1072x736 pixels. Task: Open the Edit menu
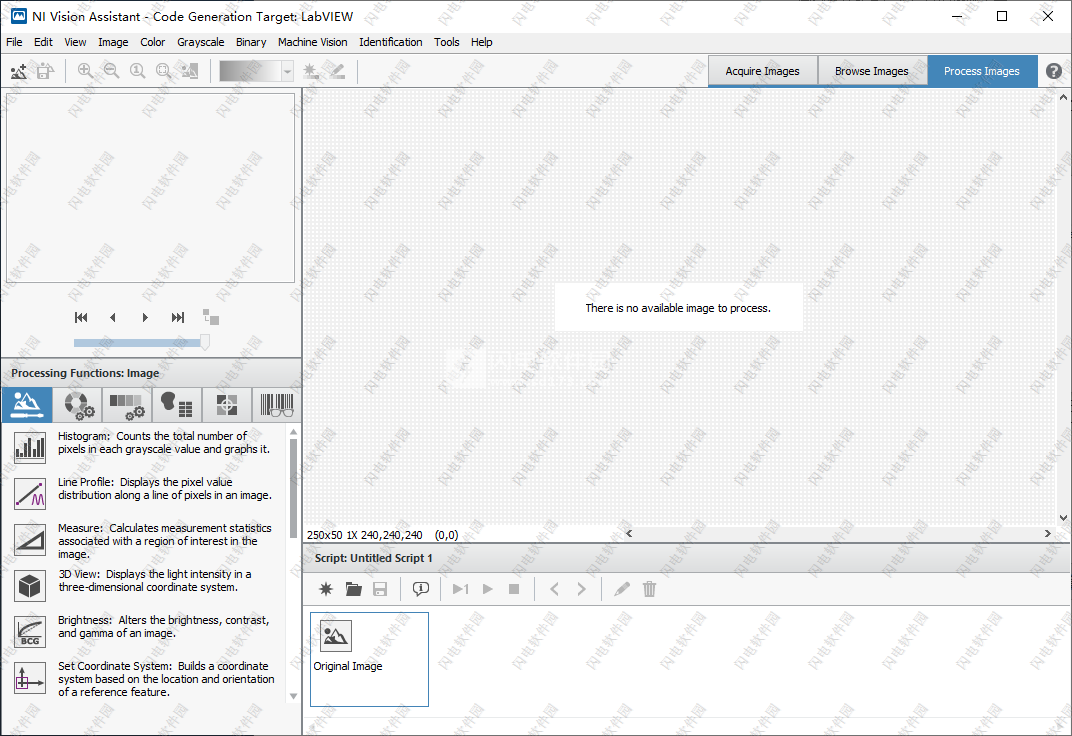click(43, 42)
